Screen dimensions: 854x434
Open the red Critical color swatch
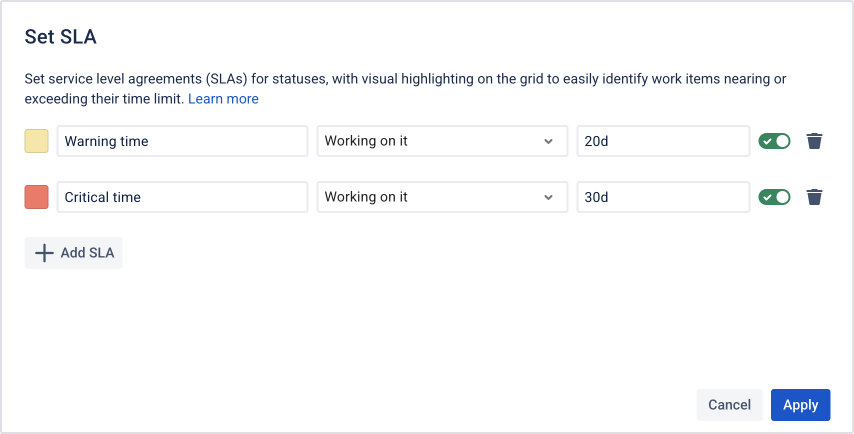(x=36, y=197)
